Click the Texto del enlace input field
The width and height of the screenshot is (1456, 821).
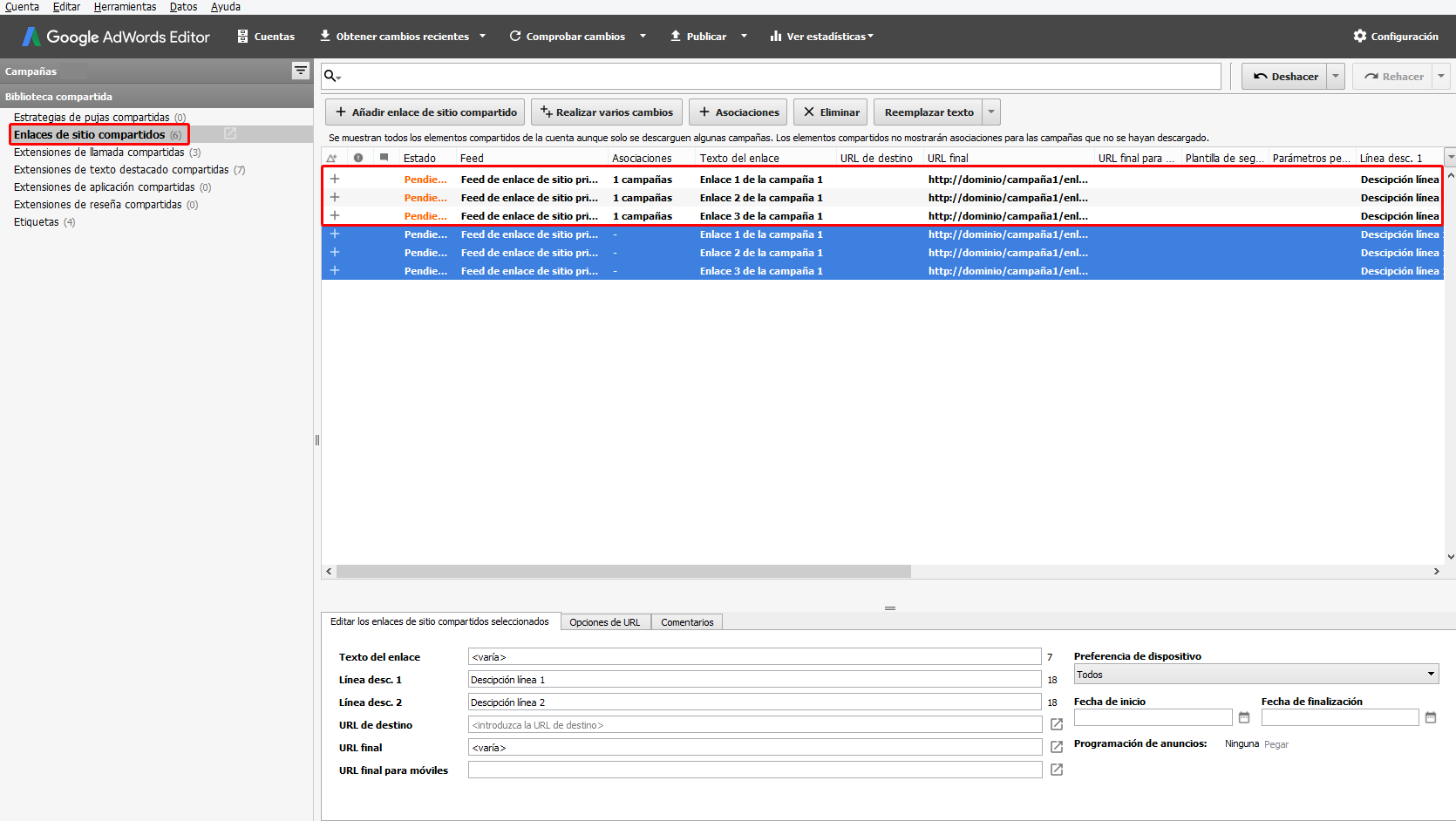coord(754,657)
